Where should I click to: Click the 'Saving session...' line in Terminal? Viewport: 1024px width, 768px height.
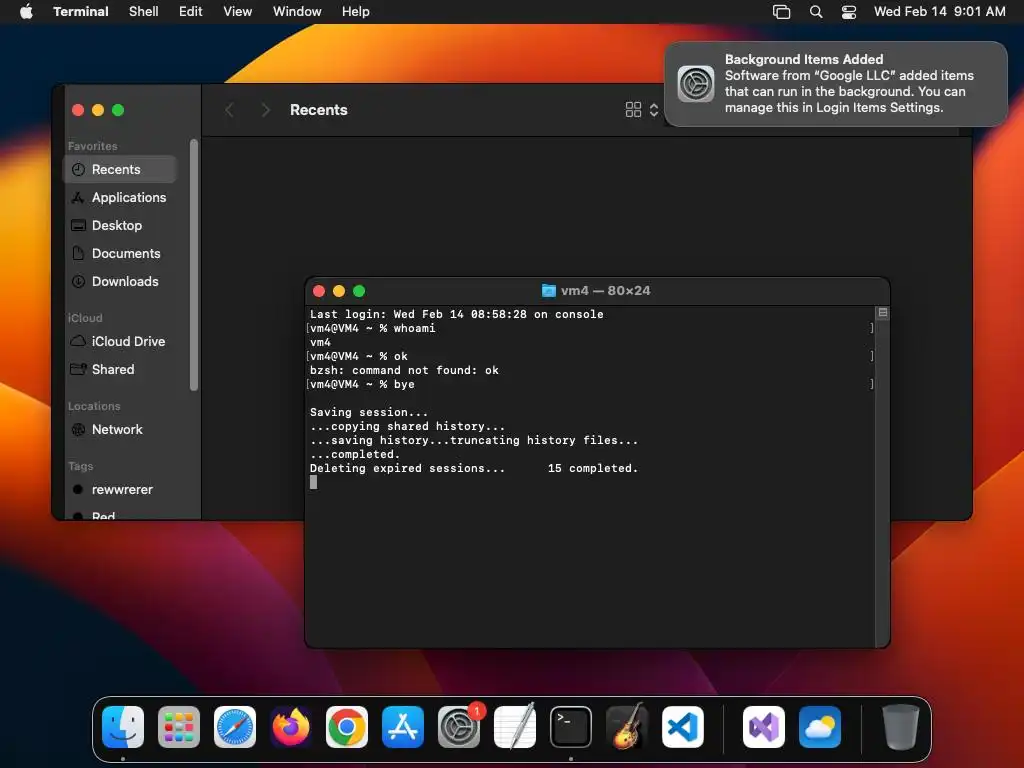click(x=369, y=412)
